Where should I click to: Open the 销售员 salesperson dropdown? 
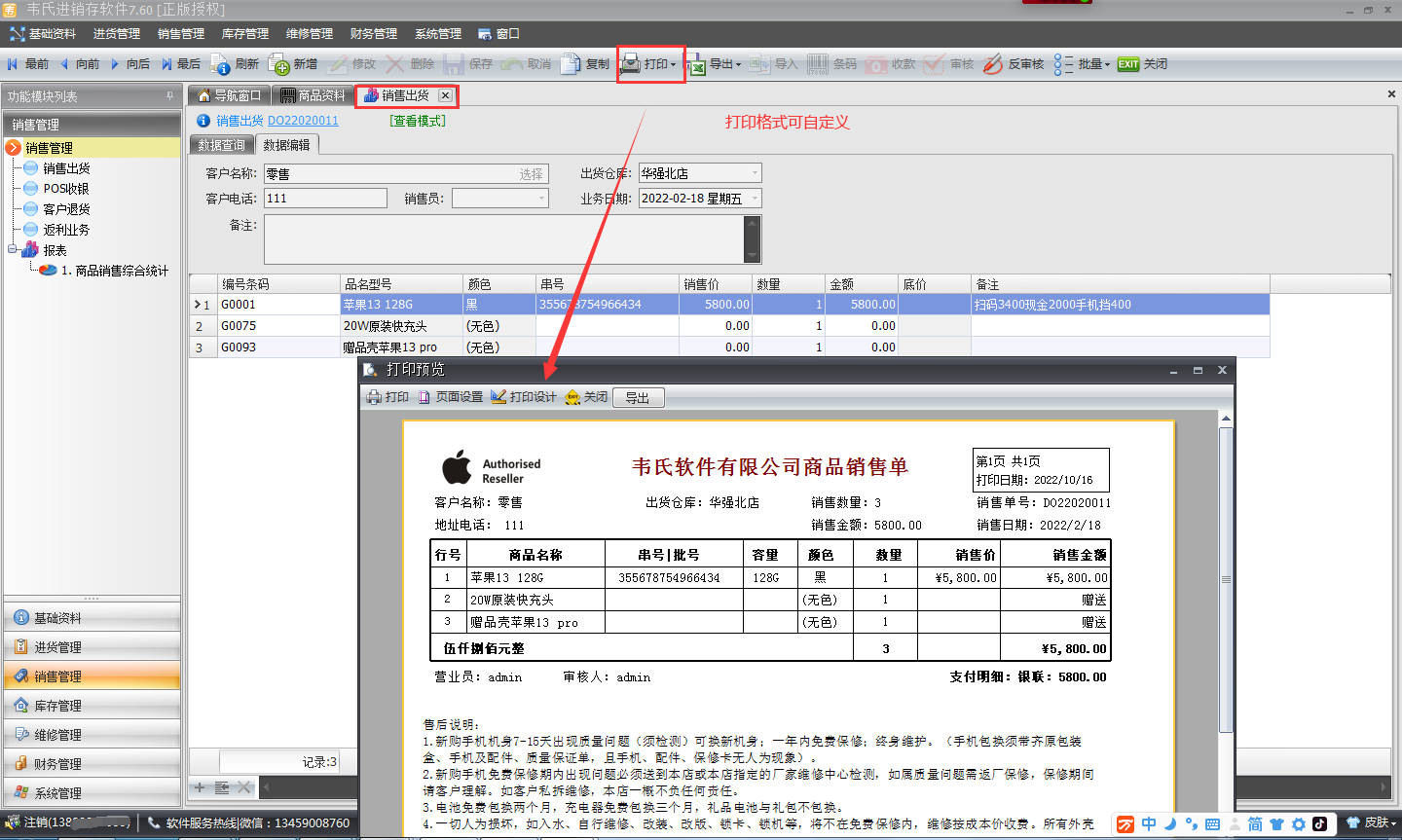pos(542,199)
